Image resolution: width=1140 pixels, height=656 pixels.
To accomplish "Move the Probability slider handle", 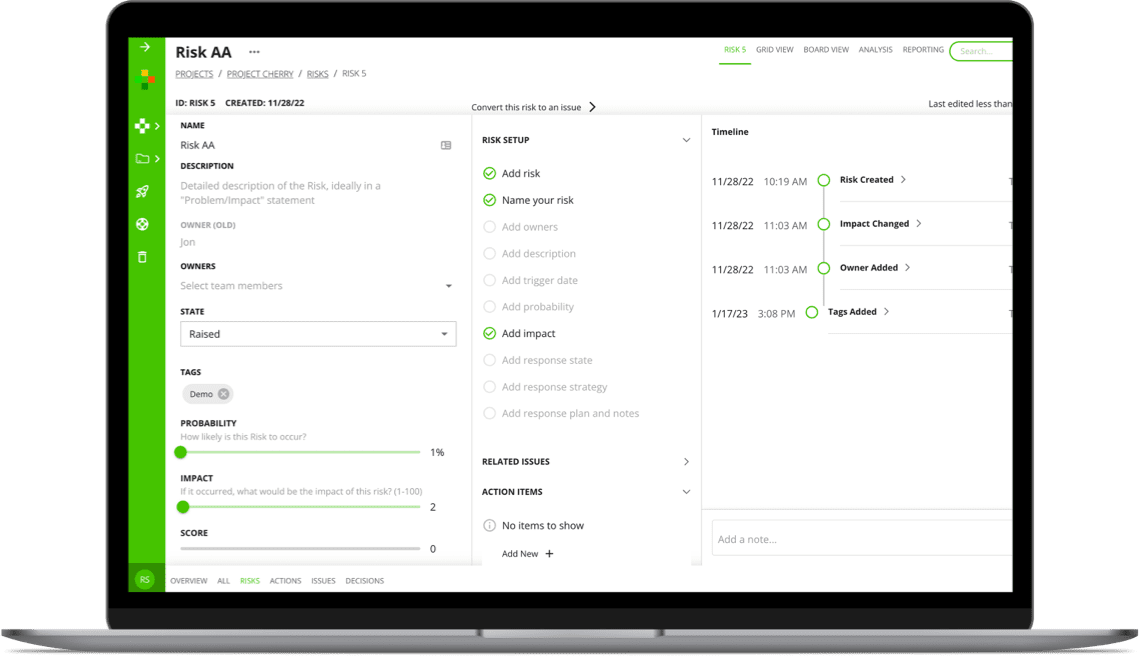I will (181, 452).
